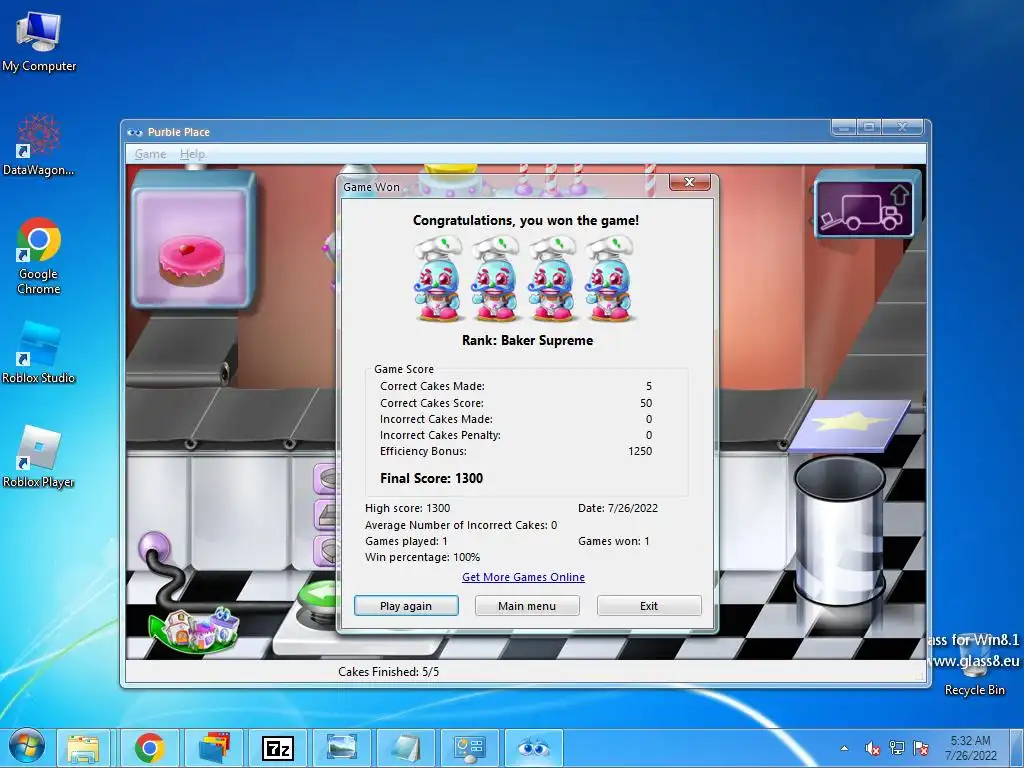Click the Purble Place village home icon
Viewport: 1024px width, 768px height.
(x=194, y=629)
